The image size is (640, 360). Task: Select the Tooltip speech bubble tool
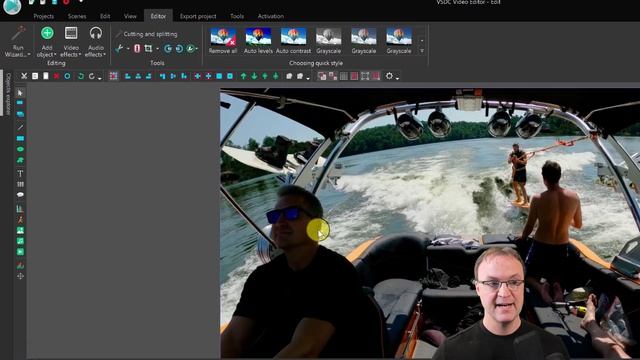(x=20, y=195)
